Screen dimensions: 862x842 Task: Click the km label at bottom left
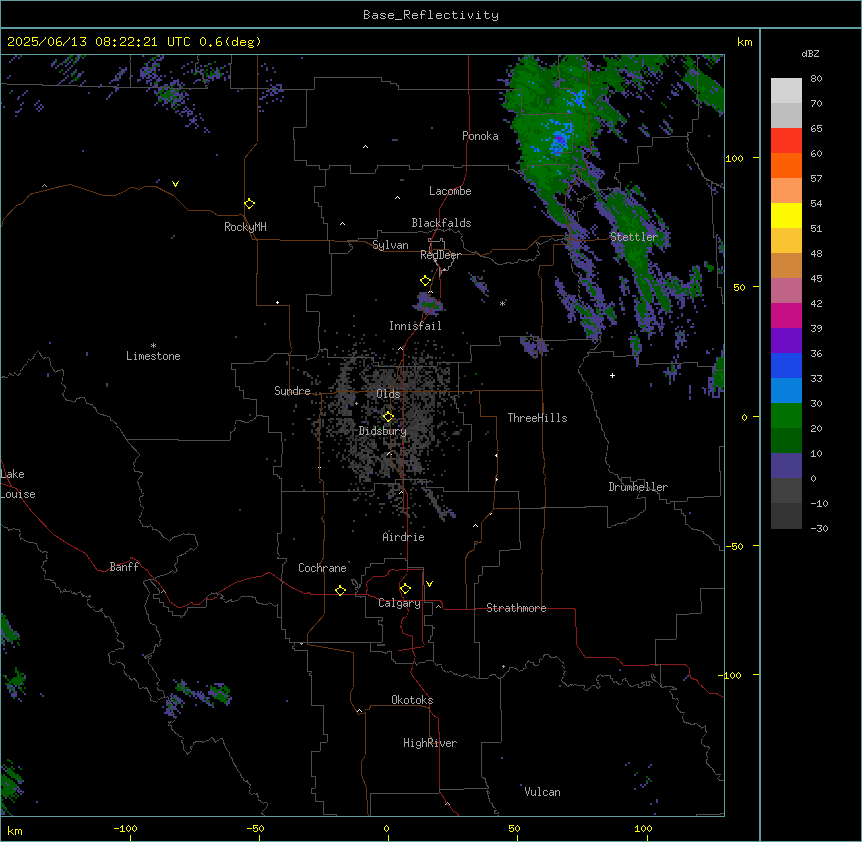(15, 831)
